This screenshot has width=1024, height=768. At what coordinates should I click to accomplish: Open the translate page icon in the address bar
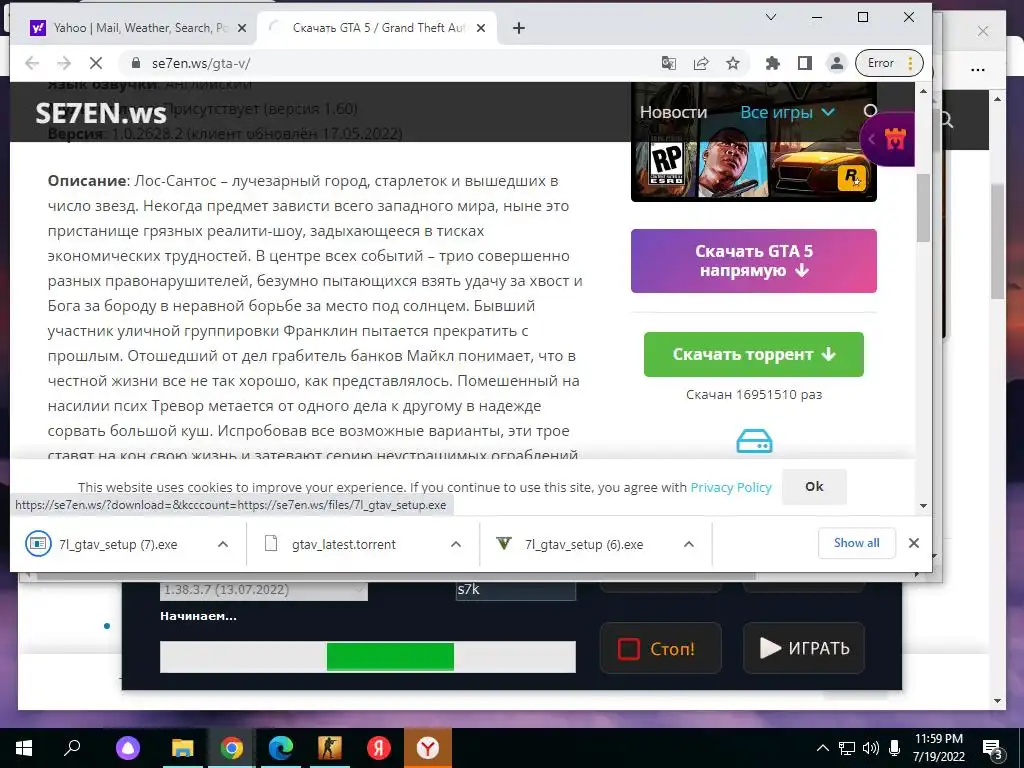(x=668, y=63)
